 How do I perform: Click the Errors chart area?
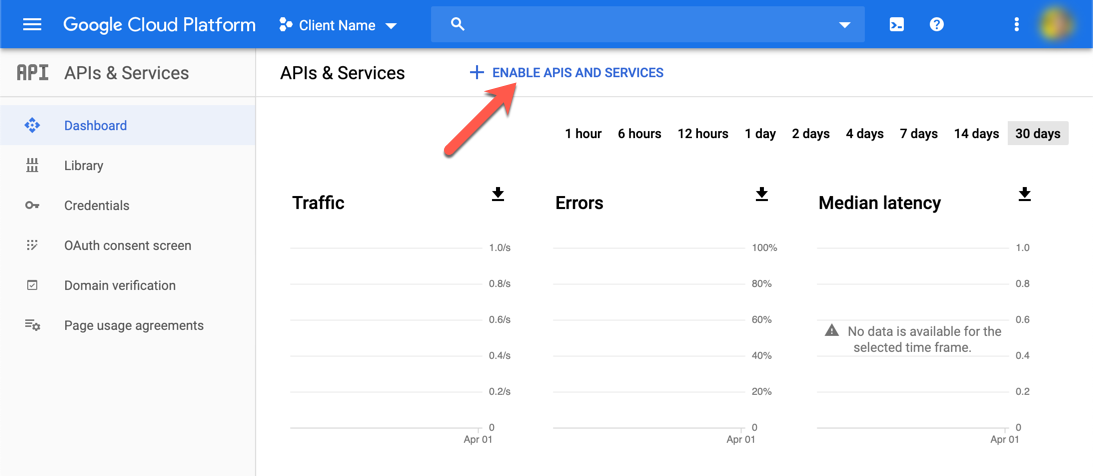(650, 338)
